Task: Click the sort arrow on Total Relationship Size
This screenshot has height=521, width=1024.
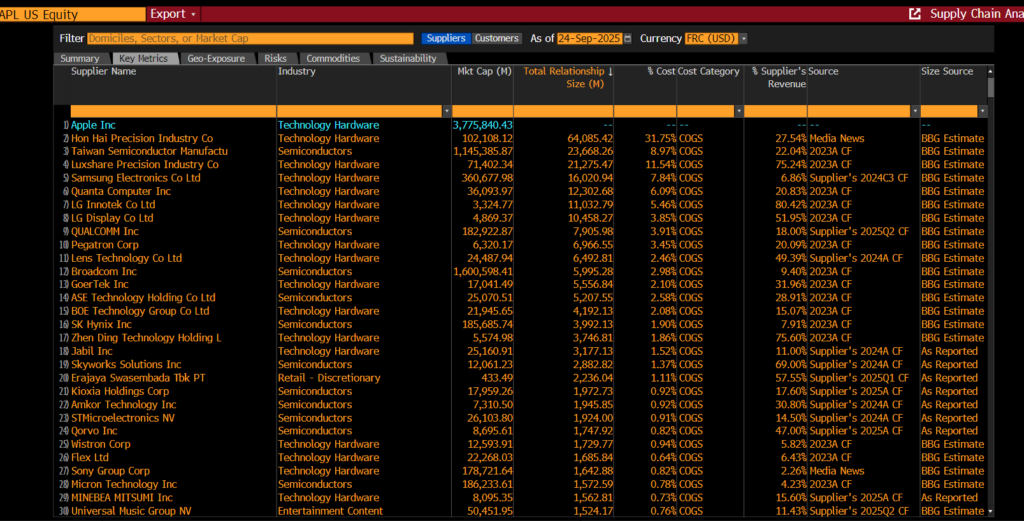Action: pos(610,72)
